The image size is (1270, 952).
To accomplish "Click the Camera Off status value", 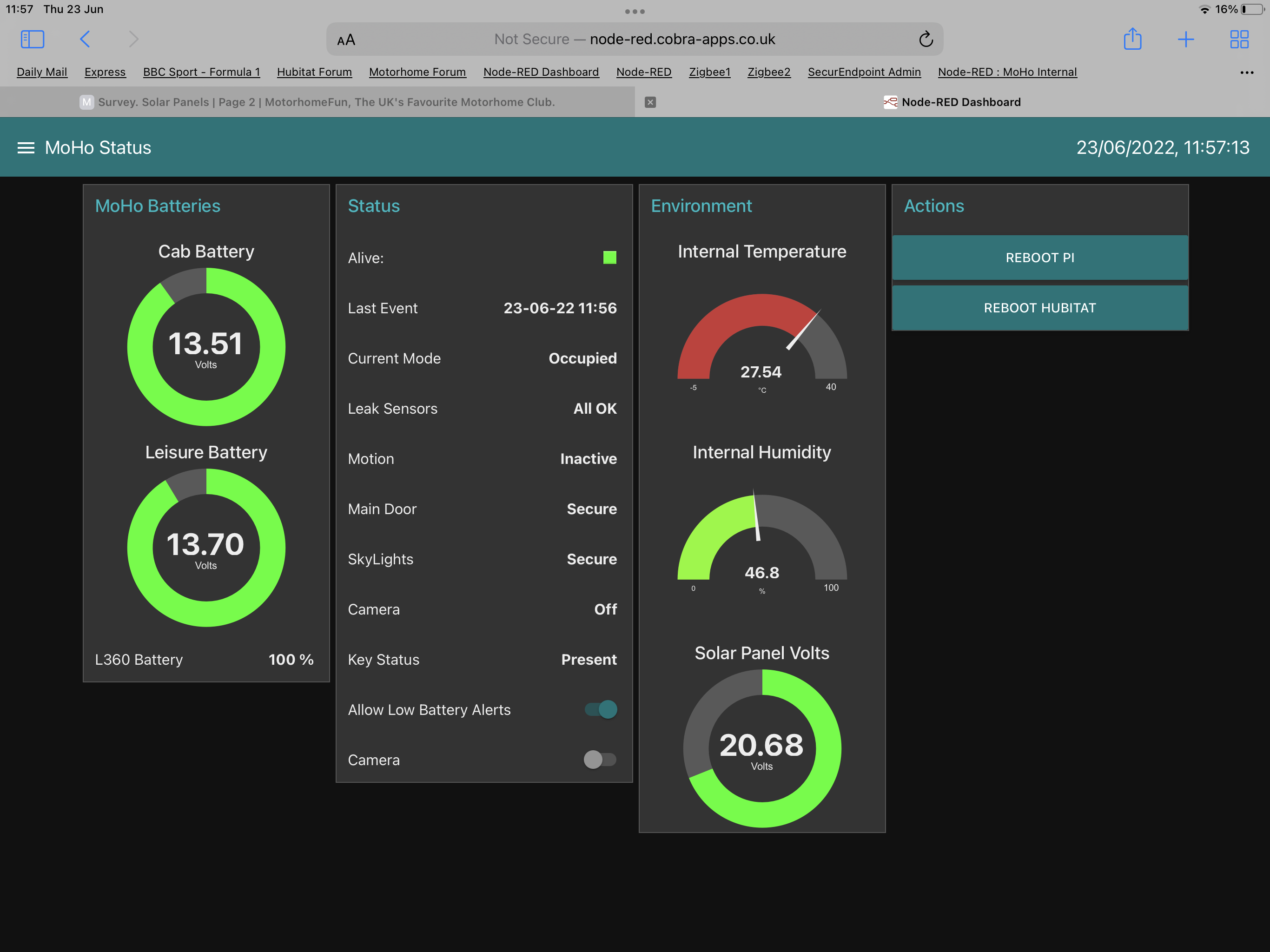I will coord(606,609).
